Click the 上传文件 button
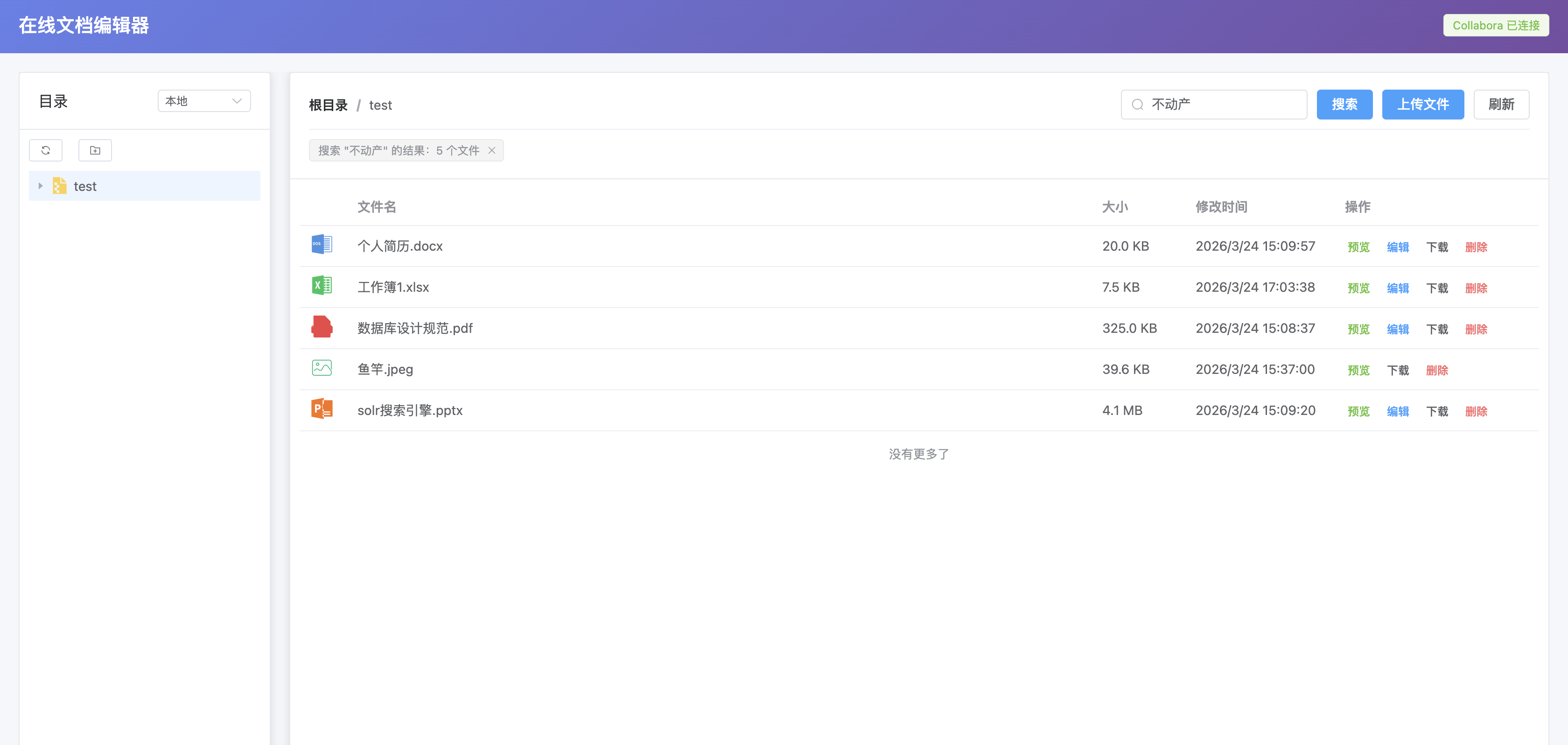Viewport: 1568px width, 745px height. pos(1422,105)
